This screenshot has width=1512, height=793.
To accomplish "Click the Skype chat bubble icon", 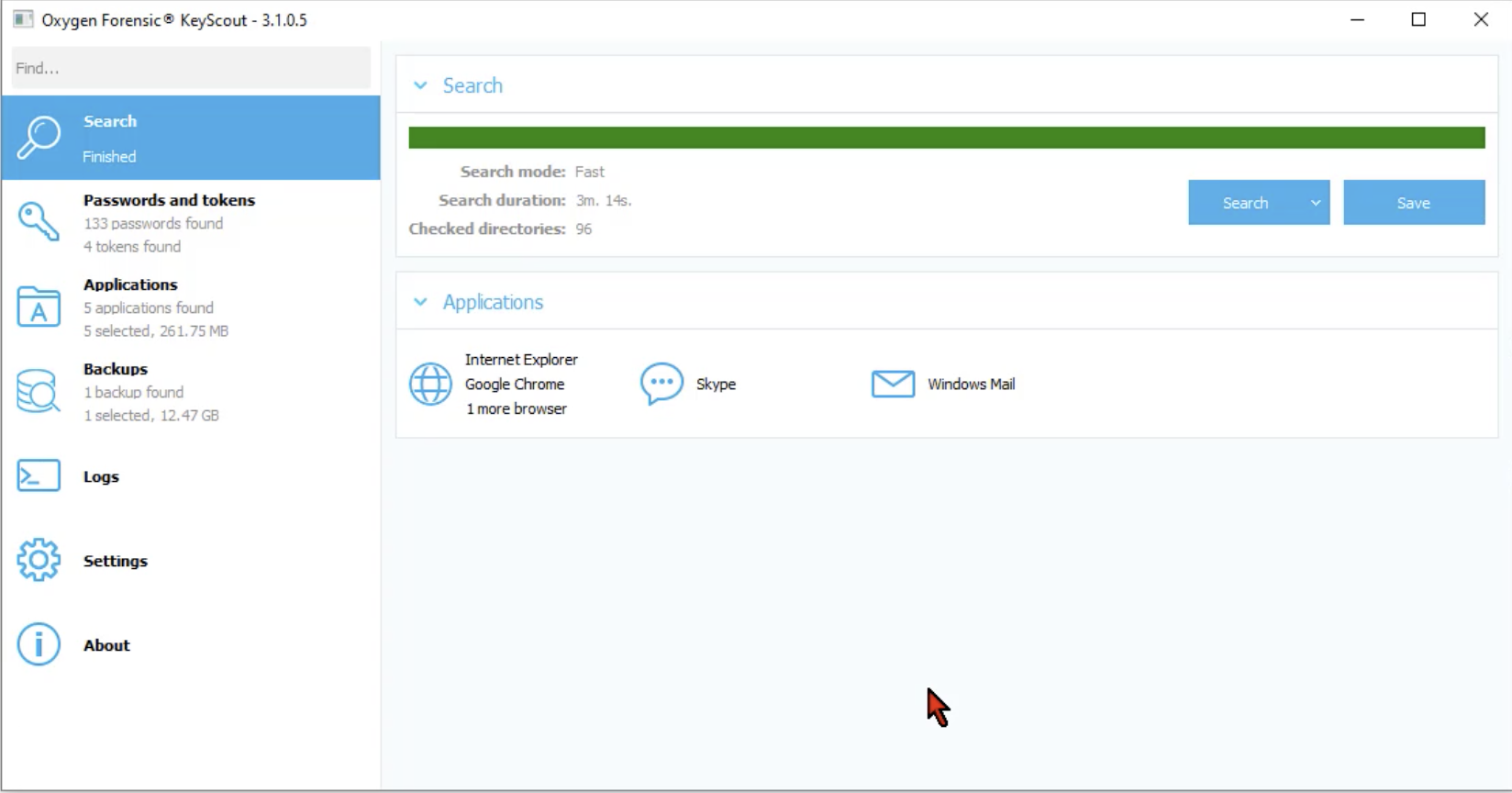I will [x=661, y=384].
